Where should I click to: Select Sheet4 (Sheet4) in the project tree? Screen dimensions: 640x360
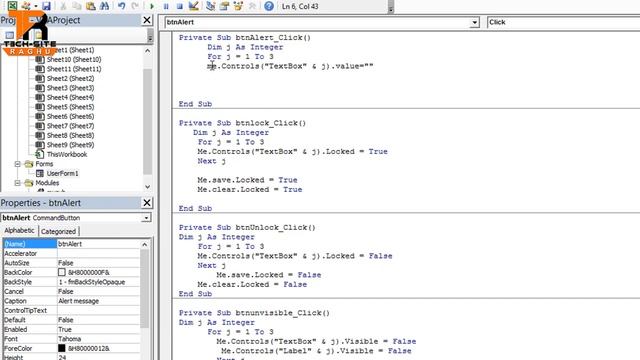70,98
